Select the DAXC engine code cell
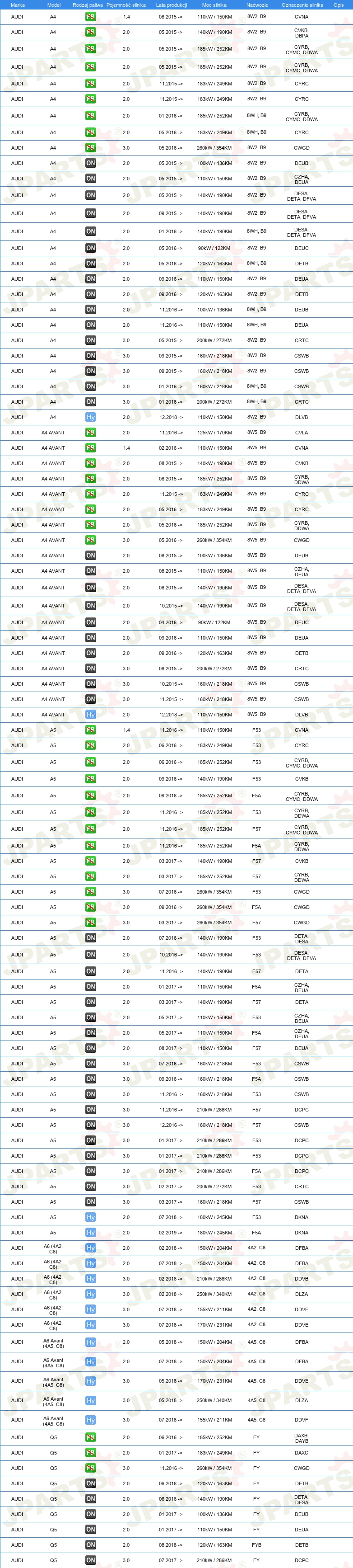353x1568 pixels. 302,1452
